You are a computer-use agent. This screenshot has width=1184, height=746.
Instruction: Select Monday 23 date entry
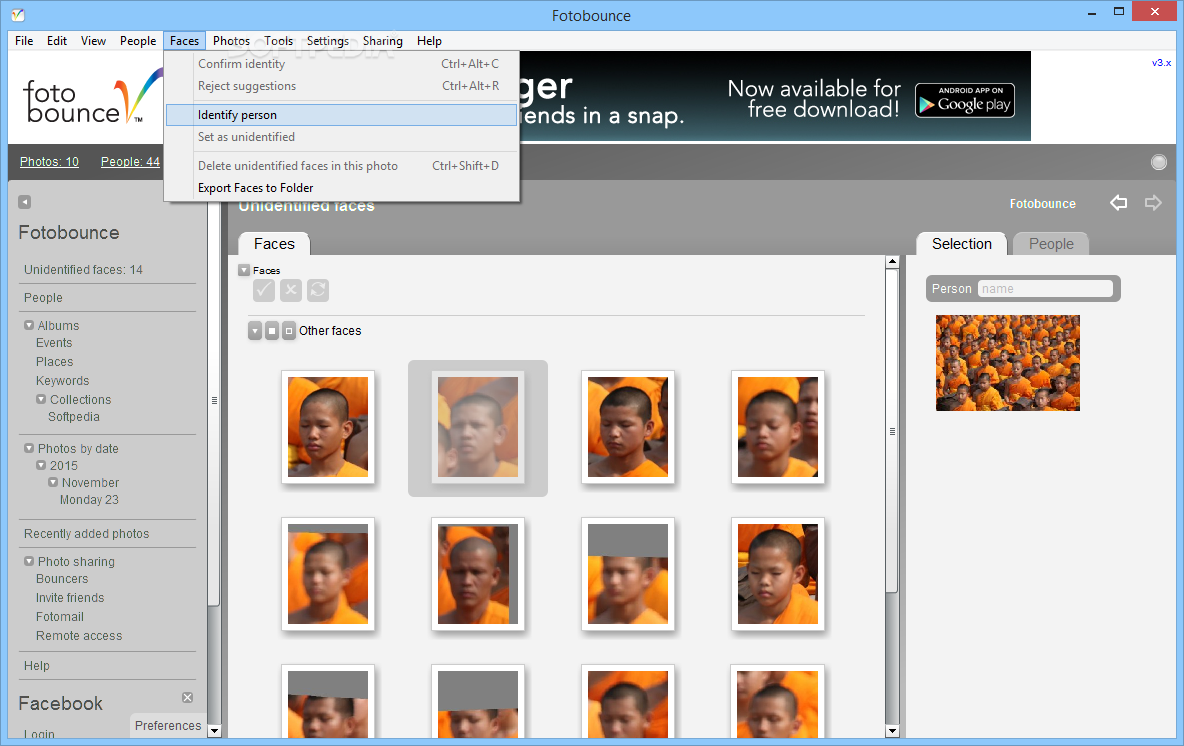pos(89,500)
